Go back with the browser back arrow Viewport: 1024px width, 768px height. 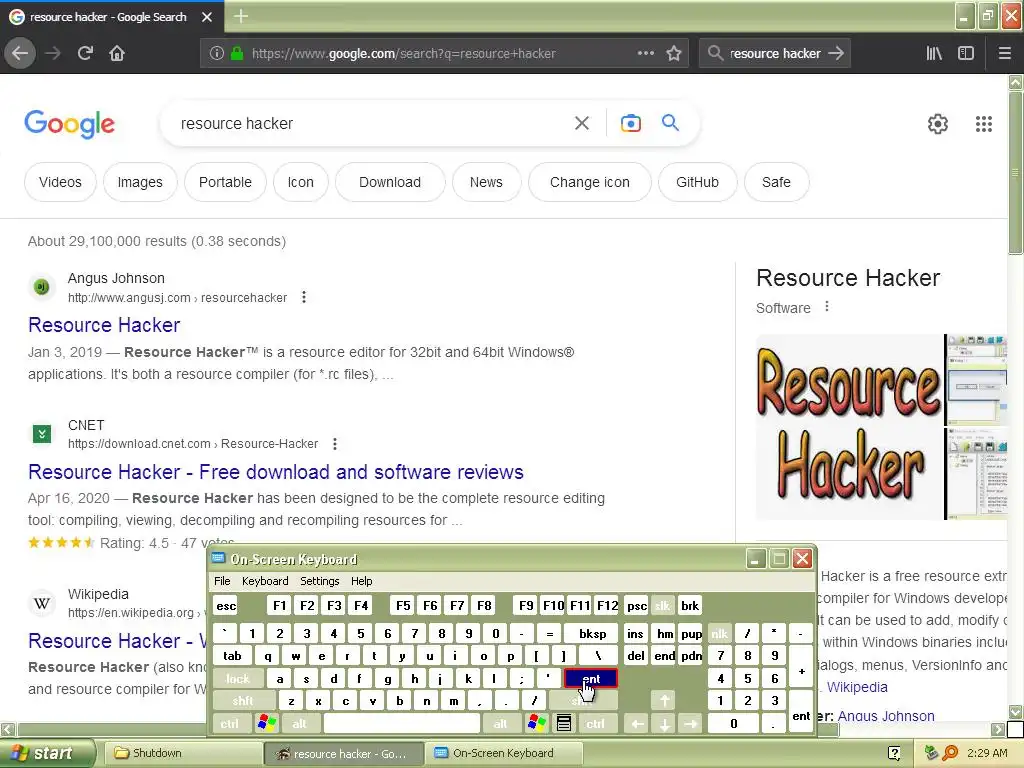point(20,53)
